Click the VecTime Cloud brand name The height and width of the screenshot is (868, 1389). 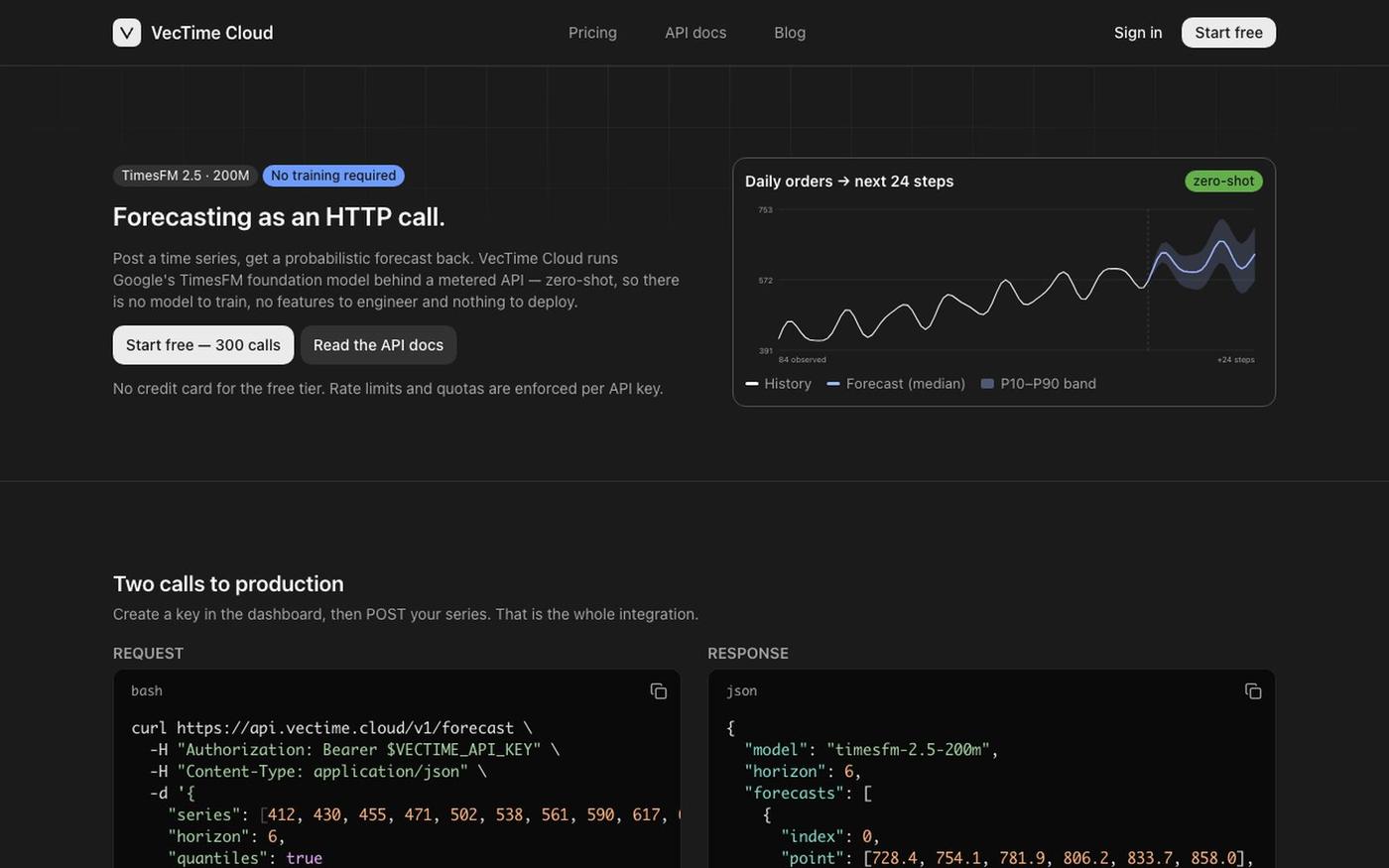[212, 33]
